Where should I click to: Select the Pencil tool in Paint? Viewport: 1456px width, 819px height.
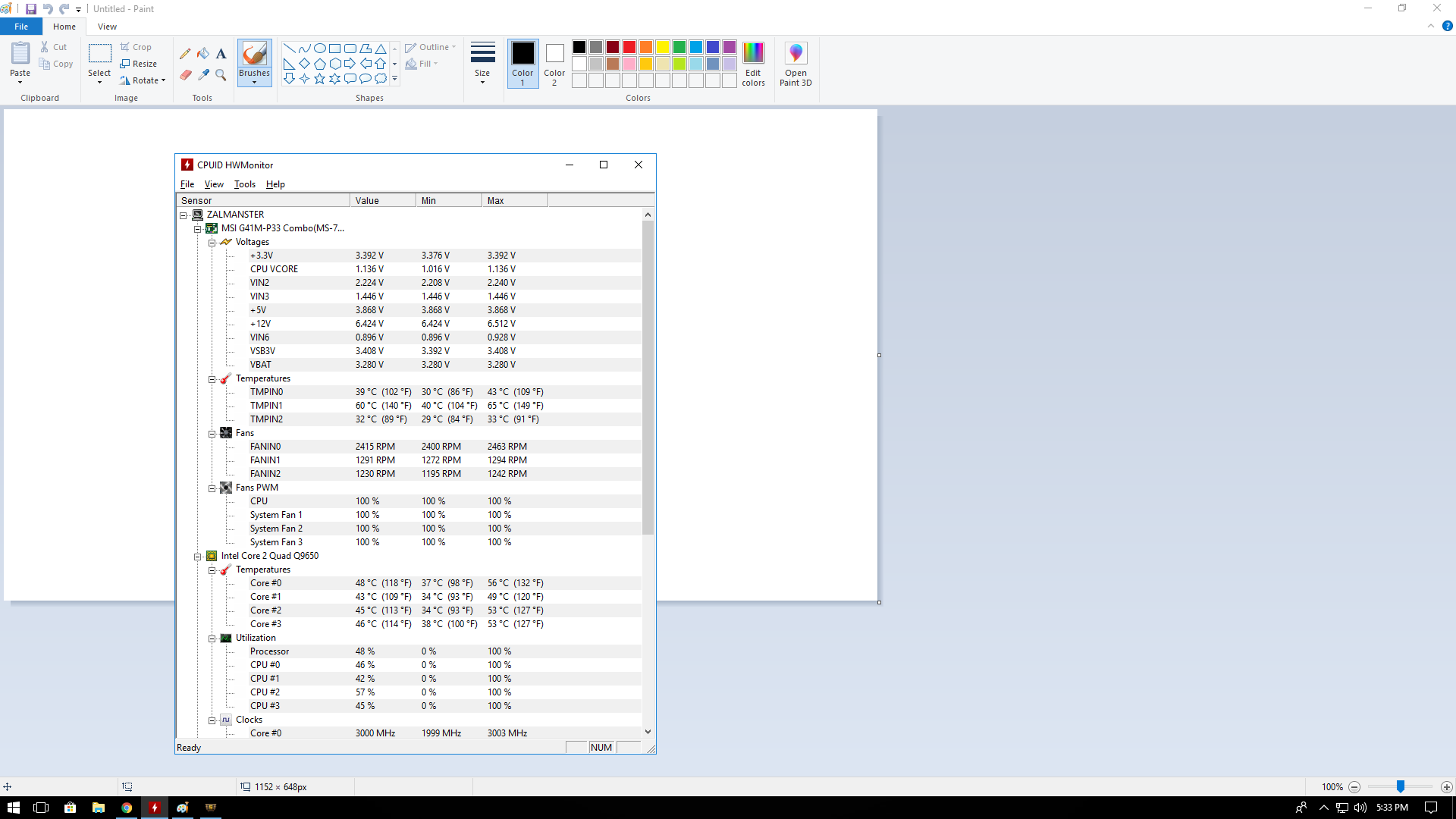point(185,54)
